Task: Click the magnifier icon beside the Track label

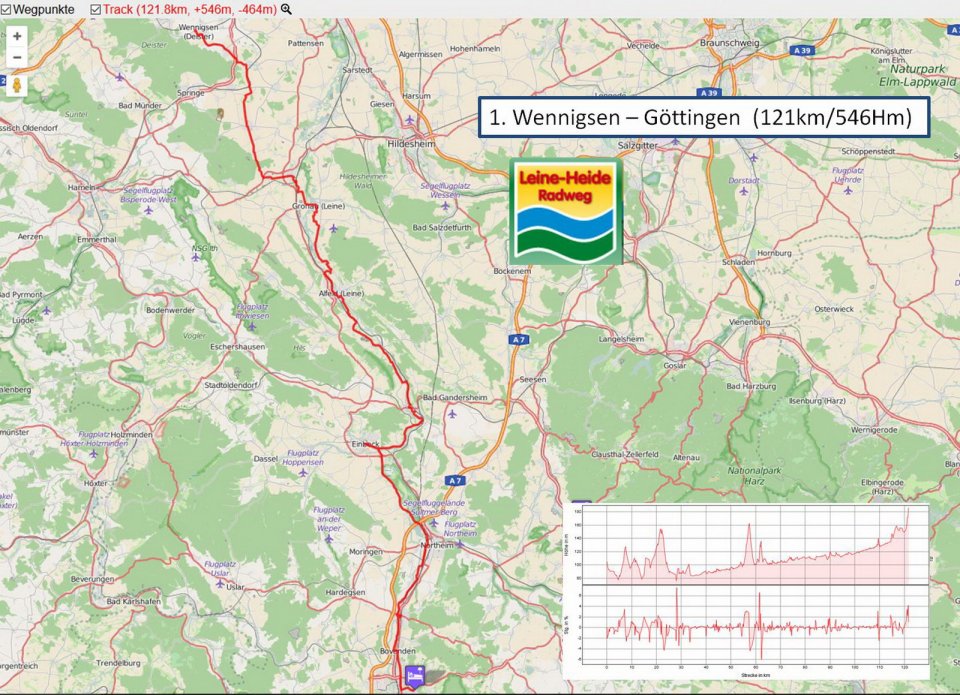Action: (286, 9)
